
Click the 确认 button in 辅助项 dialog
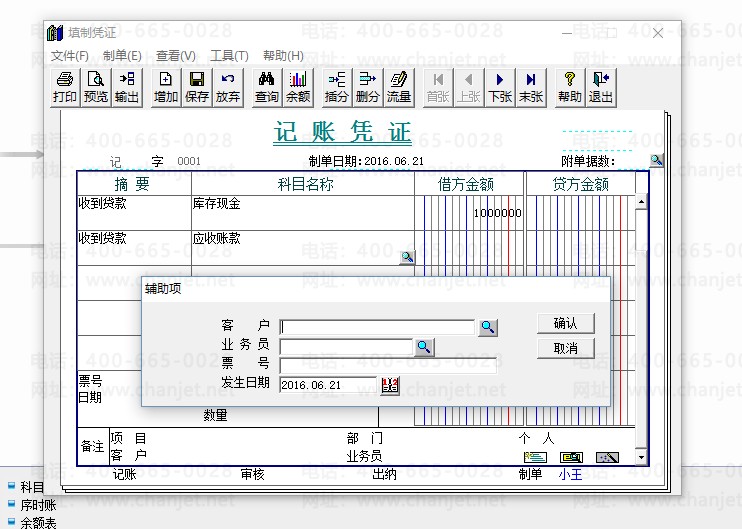(x=565, y=323)
